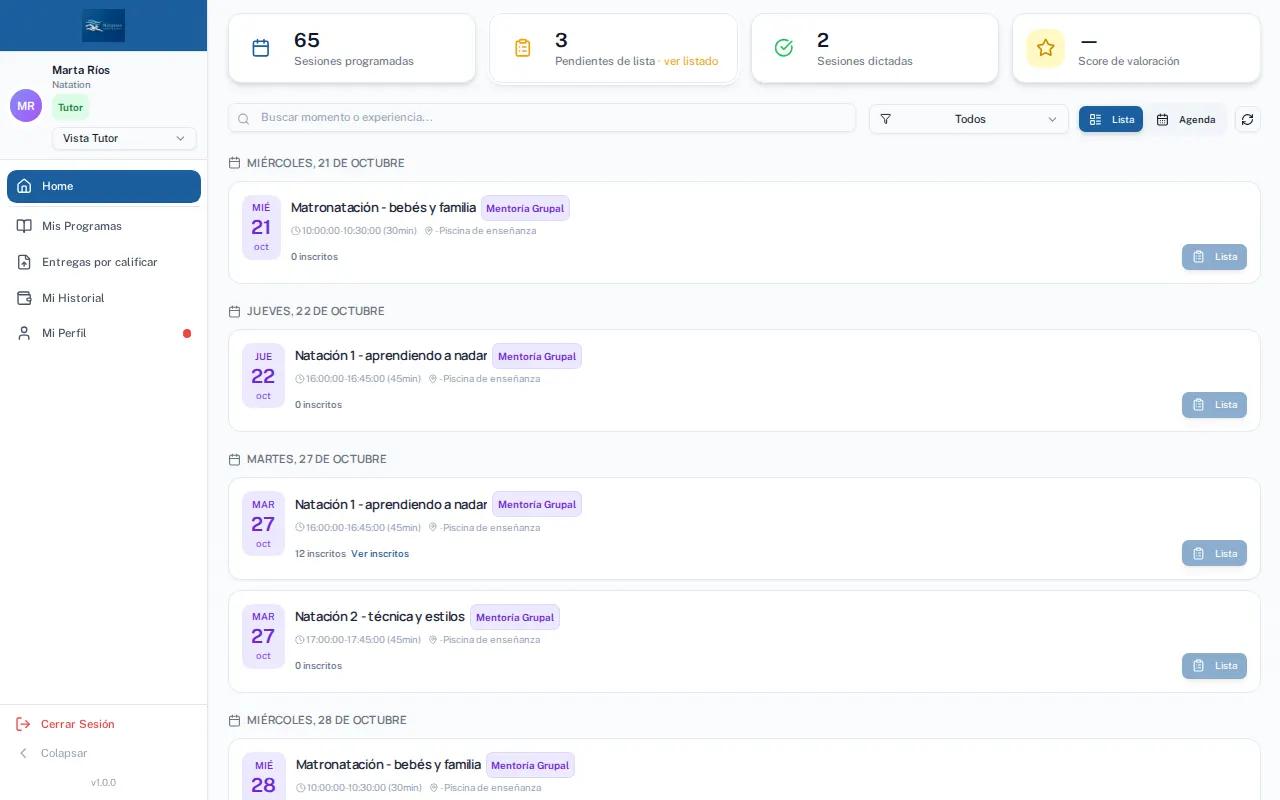Click the red notification dot on Mi Perfil
This screenshot has height=800, width=1280.
point(187,333)
